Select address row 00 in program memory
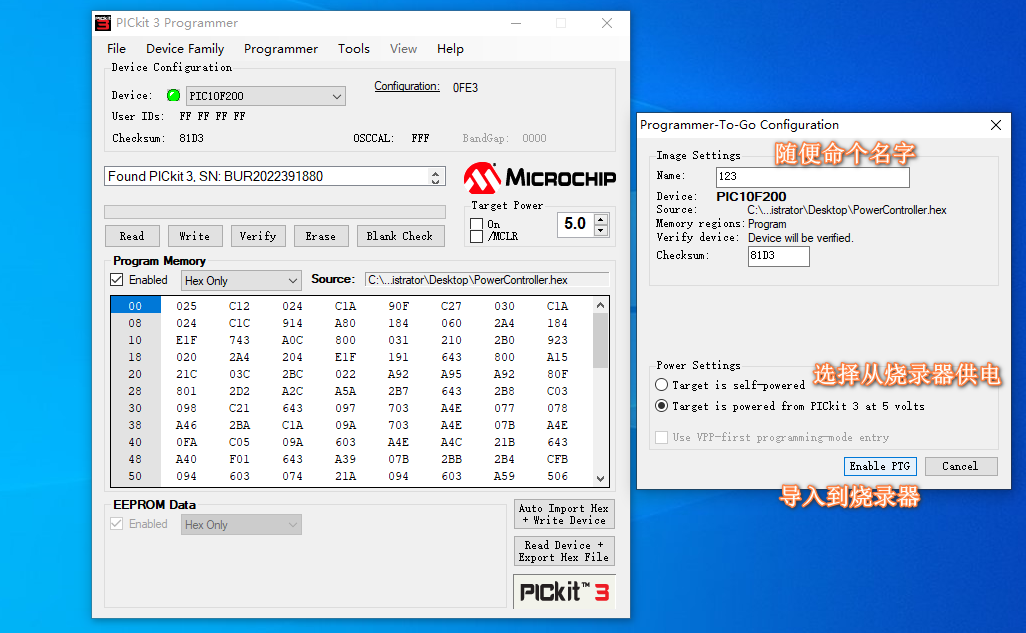Viewport: 1026px width, 633px height. [135, 306]
